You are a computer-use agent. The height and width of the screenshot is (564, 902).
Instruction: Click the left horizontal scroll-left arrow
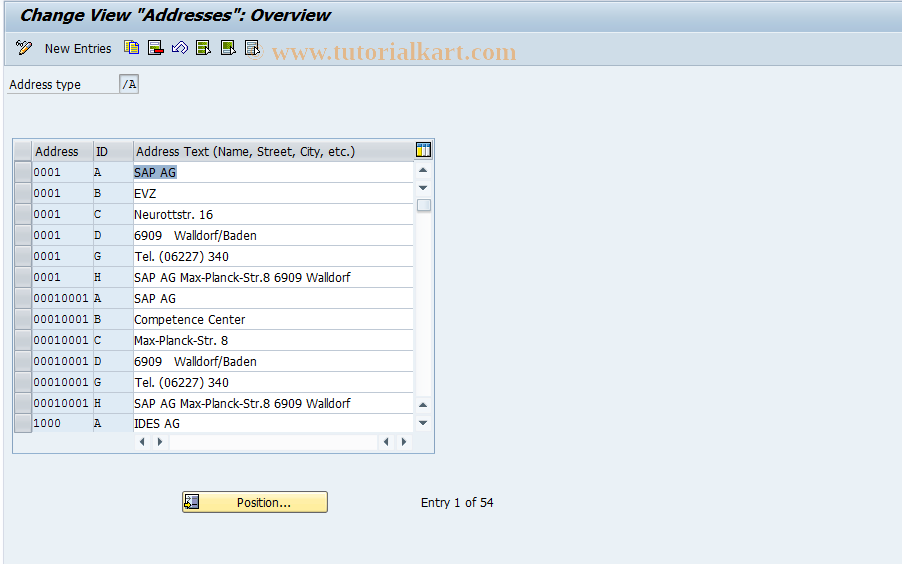pyautogui.click(x=142, y=442)
